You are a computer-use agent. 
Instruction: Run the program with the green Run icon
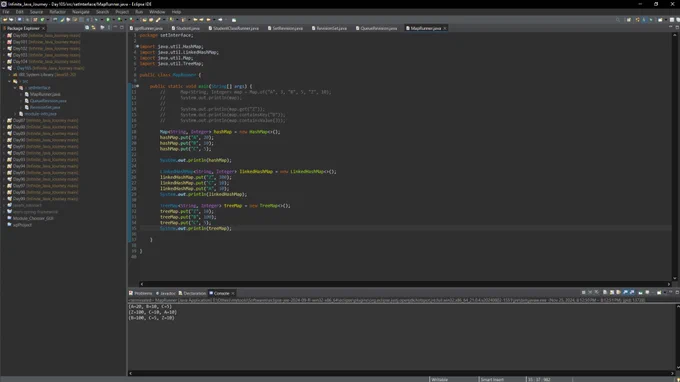(108, 20)
